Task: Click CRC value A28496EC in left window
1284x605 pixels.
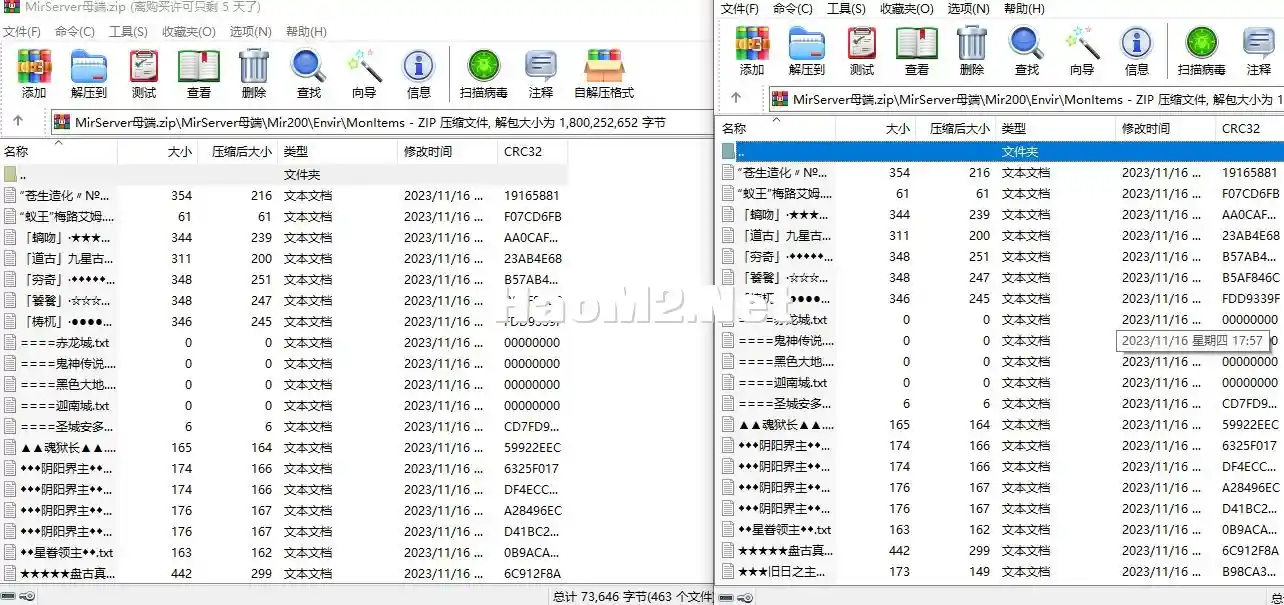Action: tap(533, 510)
